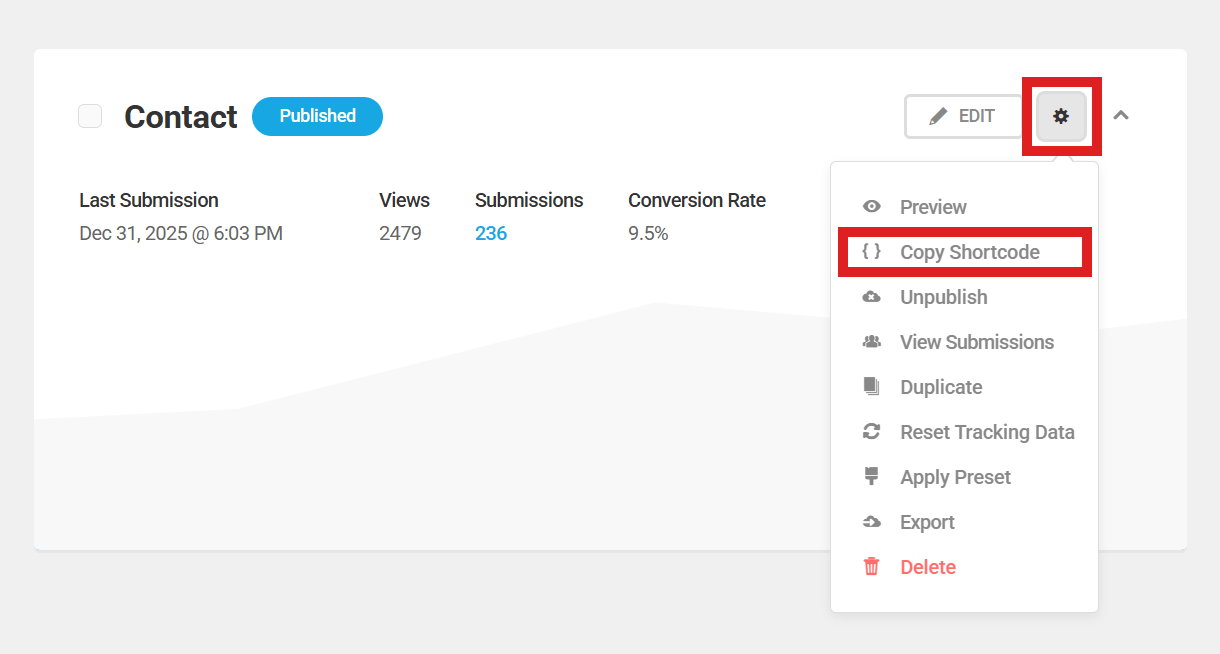Image resolution: width=1220 pixels, height=654 pixels.
Task: Click the red trash icon beside Delete
Action: (x=871, y=567)
